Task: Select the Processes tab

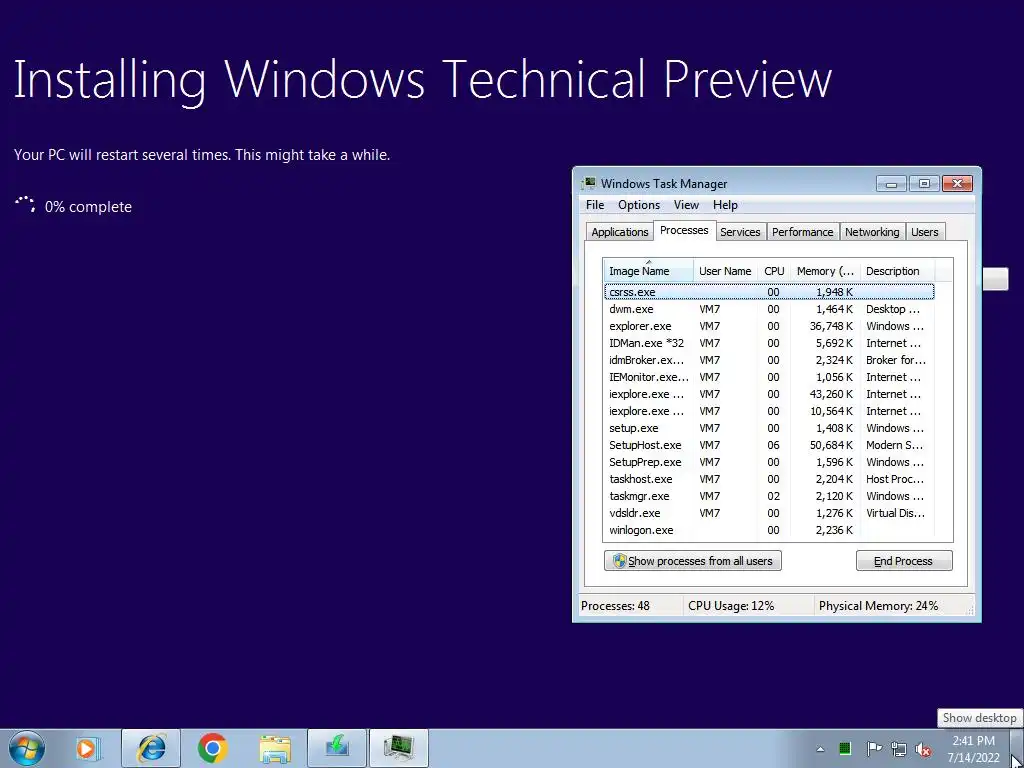Action: tap(684, 231)
